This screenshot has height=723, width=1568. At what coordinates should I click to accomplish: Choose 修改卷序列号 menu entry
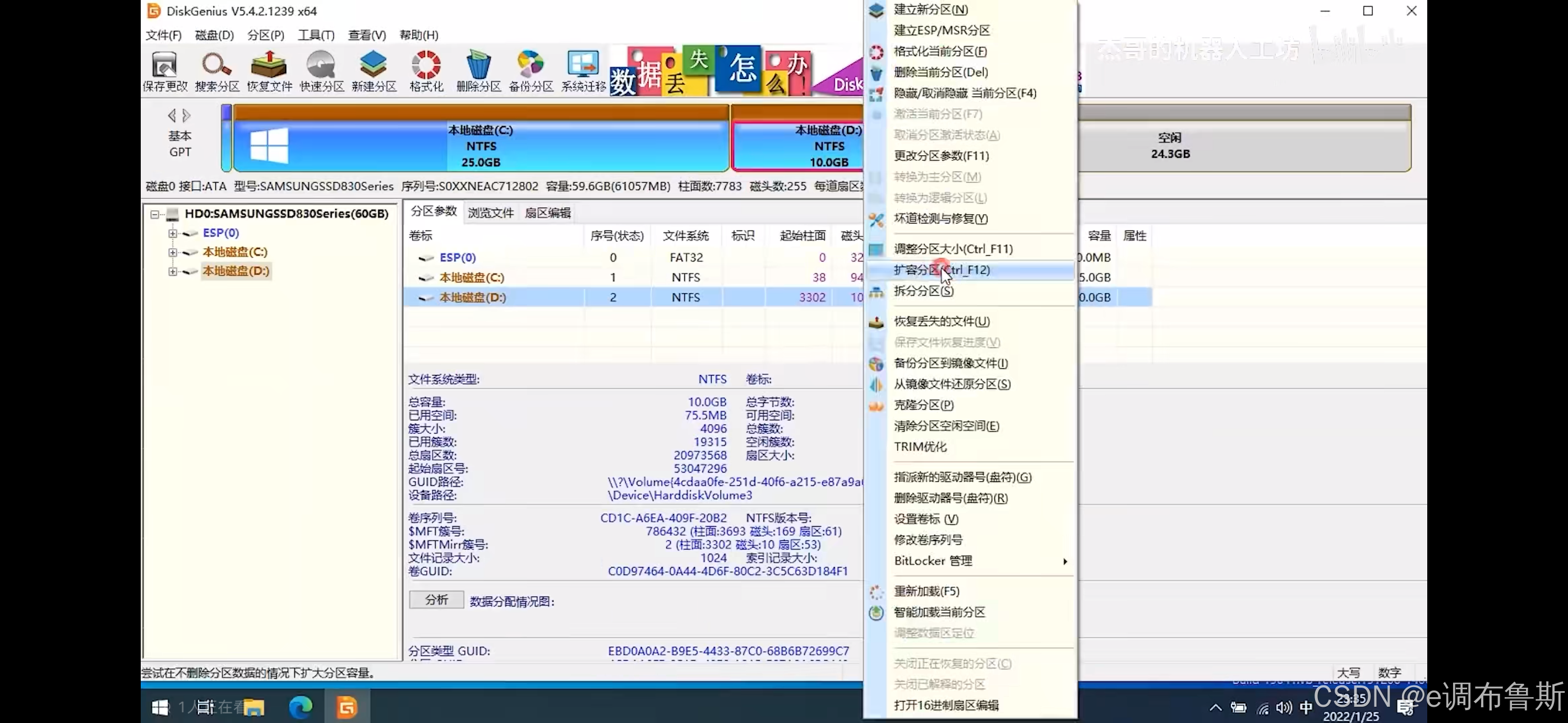970,540
